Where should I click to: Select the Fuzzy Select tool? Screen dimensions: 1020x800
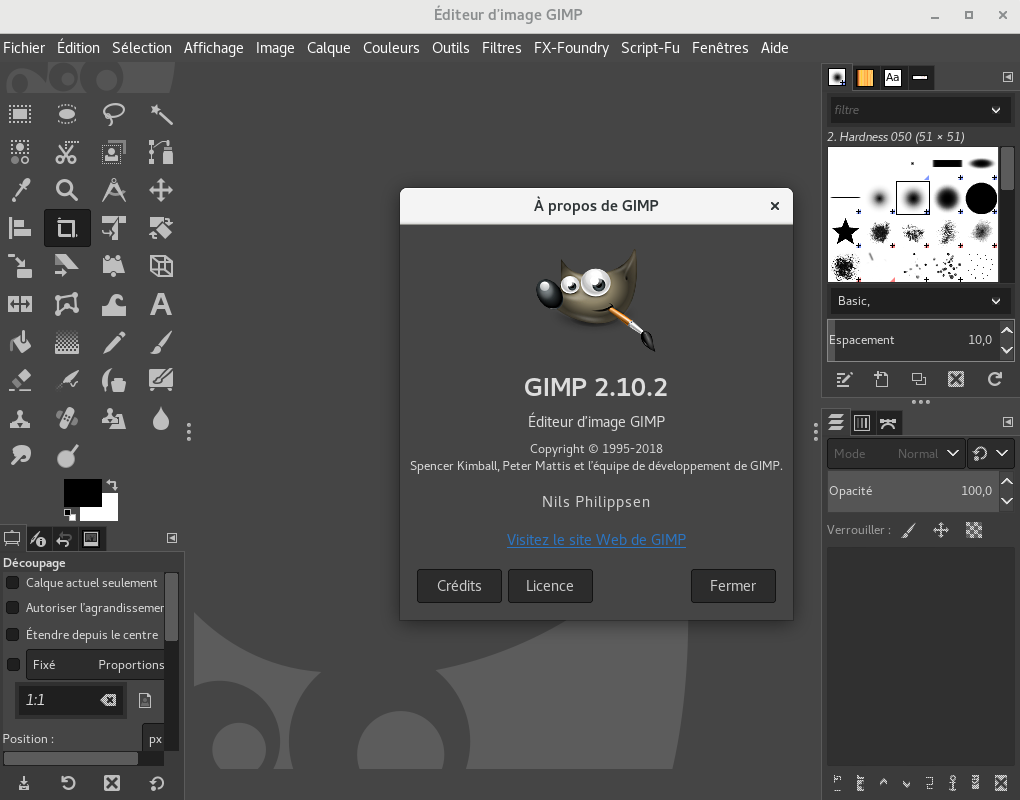point(160,114)
